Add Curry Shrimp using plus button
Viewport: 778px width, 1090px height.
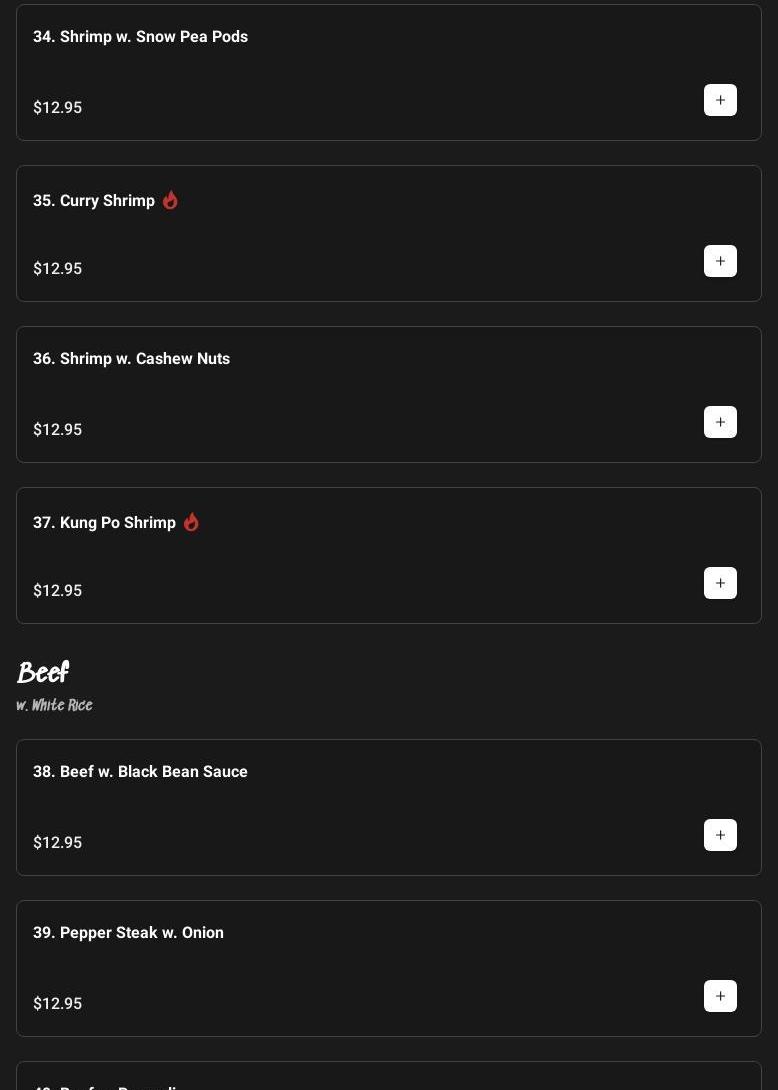point(720,261)
